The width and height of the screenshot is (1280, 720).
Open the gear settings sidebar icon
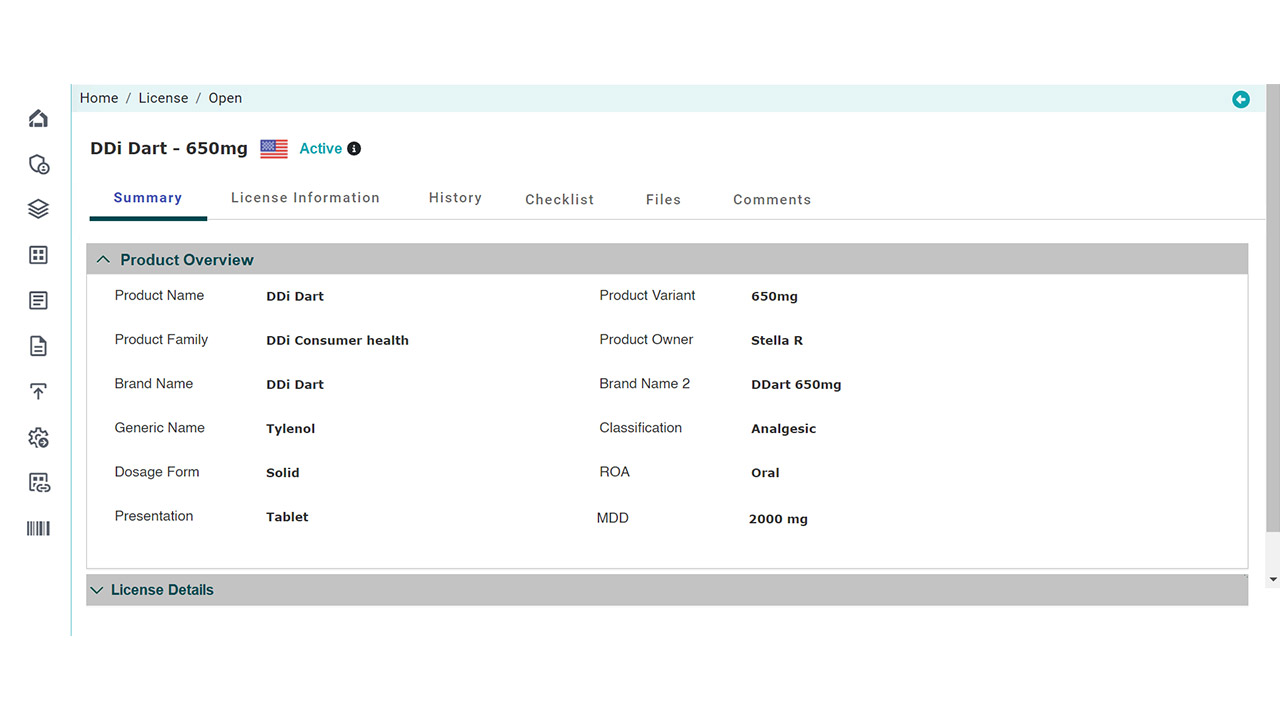click(38, 438)
